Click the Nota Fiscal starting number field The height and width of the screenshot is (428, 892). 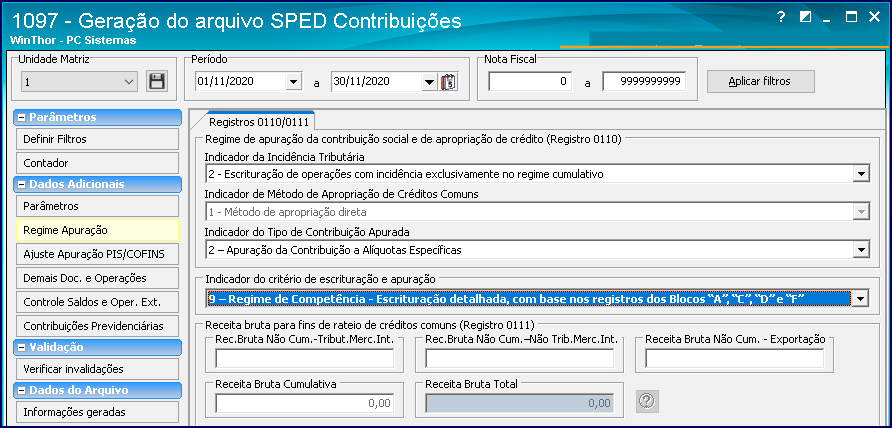click(530, 81)
